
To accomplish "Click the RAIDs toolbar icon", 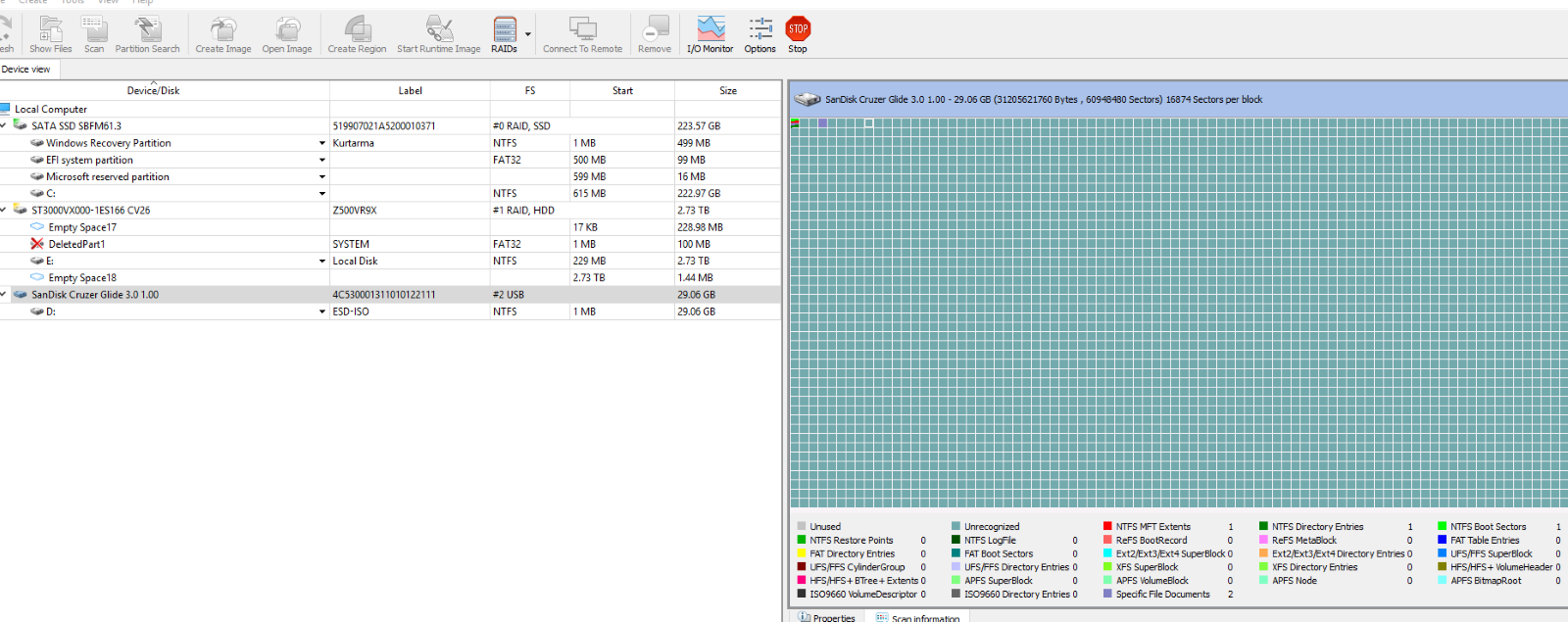I will coord(504,34).
